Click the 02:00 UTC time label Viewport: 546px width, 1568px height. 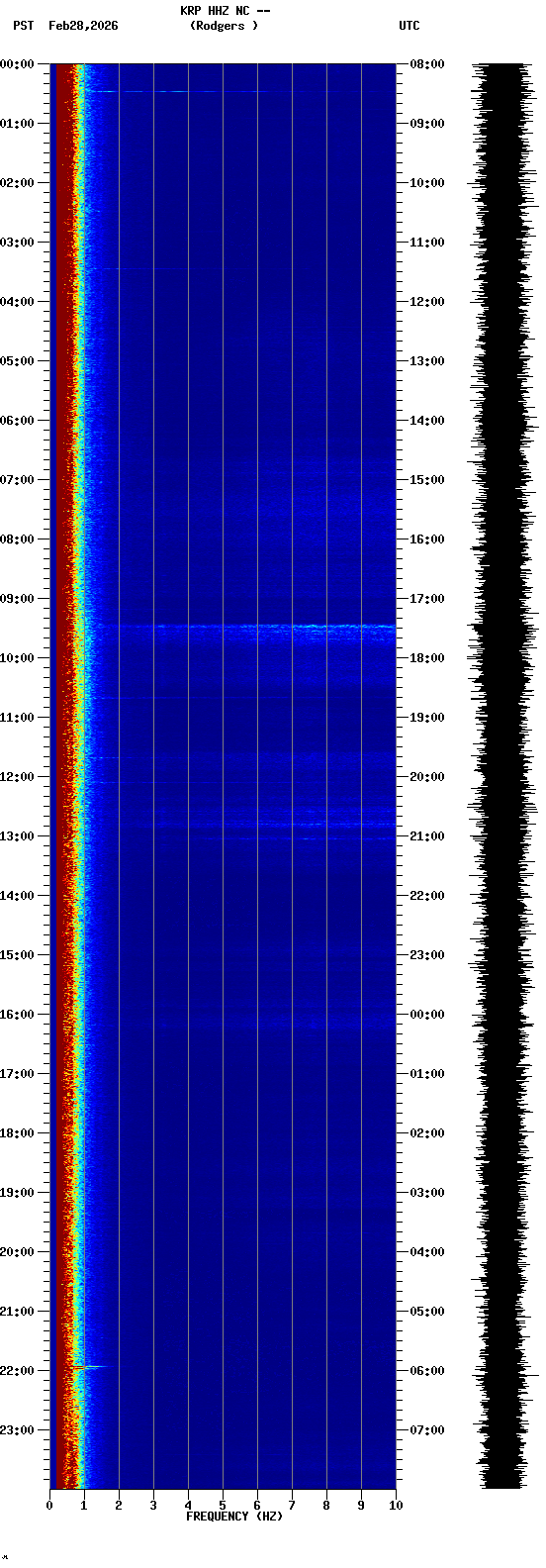tap(427, 1133)
